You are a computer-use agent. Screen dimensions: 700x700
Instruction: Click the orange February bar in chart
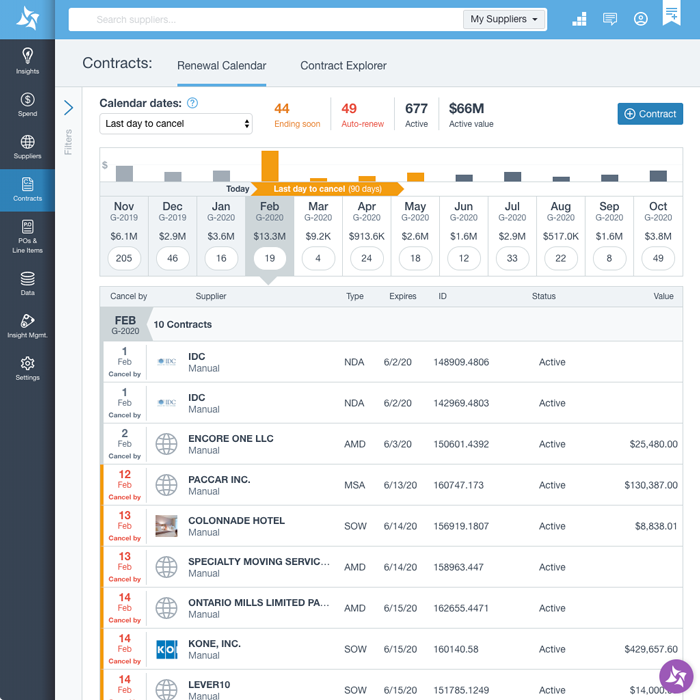pos(269,166)
